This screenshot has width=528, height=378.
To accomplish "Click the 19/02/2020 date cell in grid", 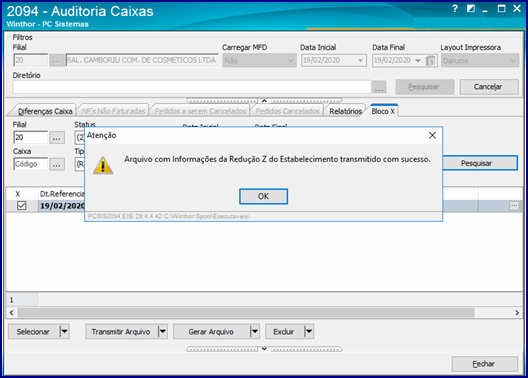I will tap(62, 206).
